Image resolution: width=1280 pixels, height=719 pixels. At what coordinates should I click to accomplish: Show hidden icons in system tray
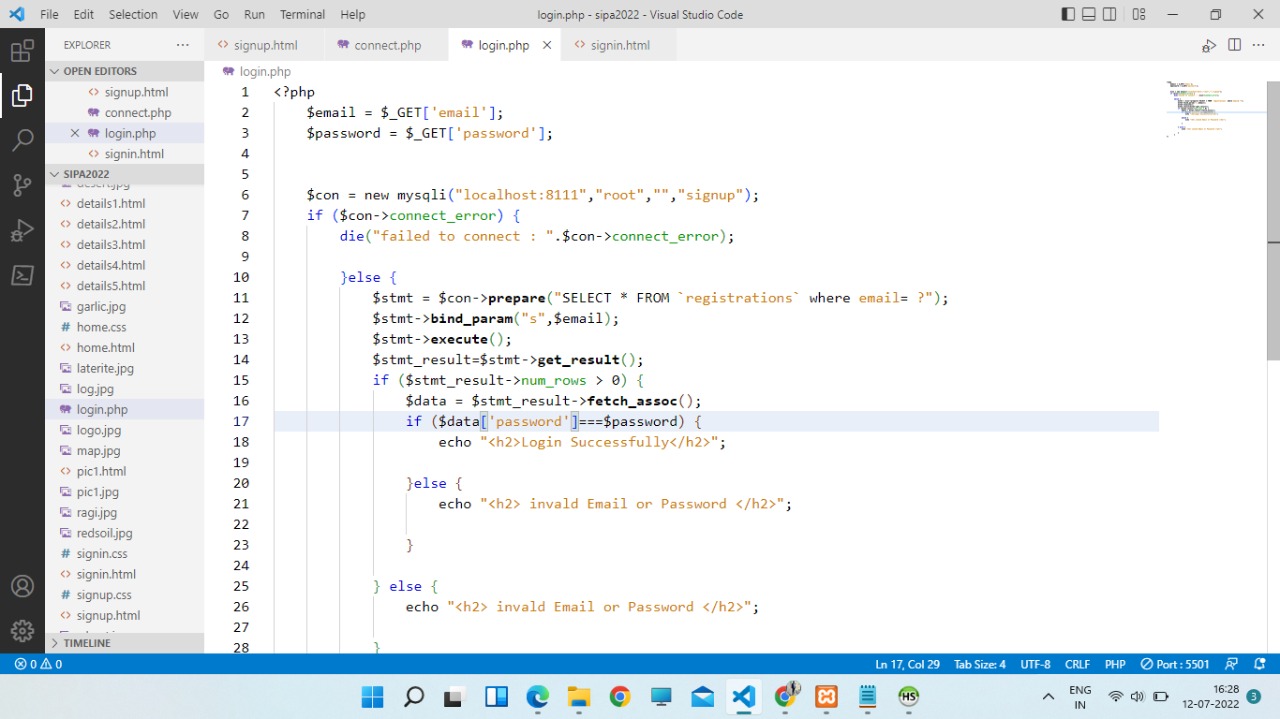click(1048, 697)
